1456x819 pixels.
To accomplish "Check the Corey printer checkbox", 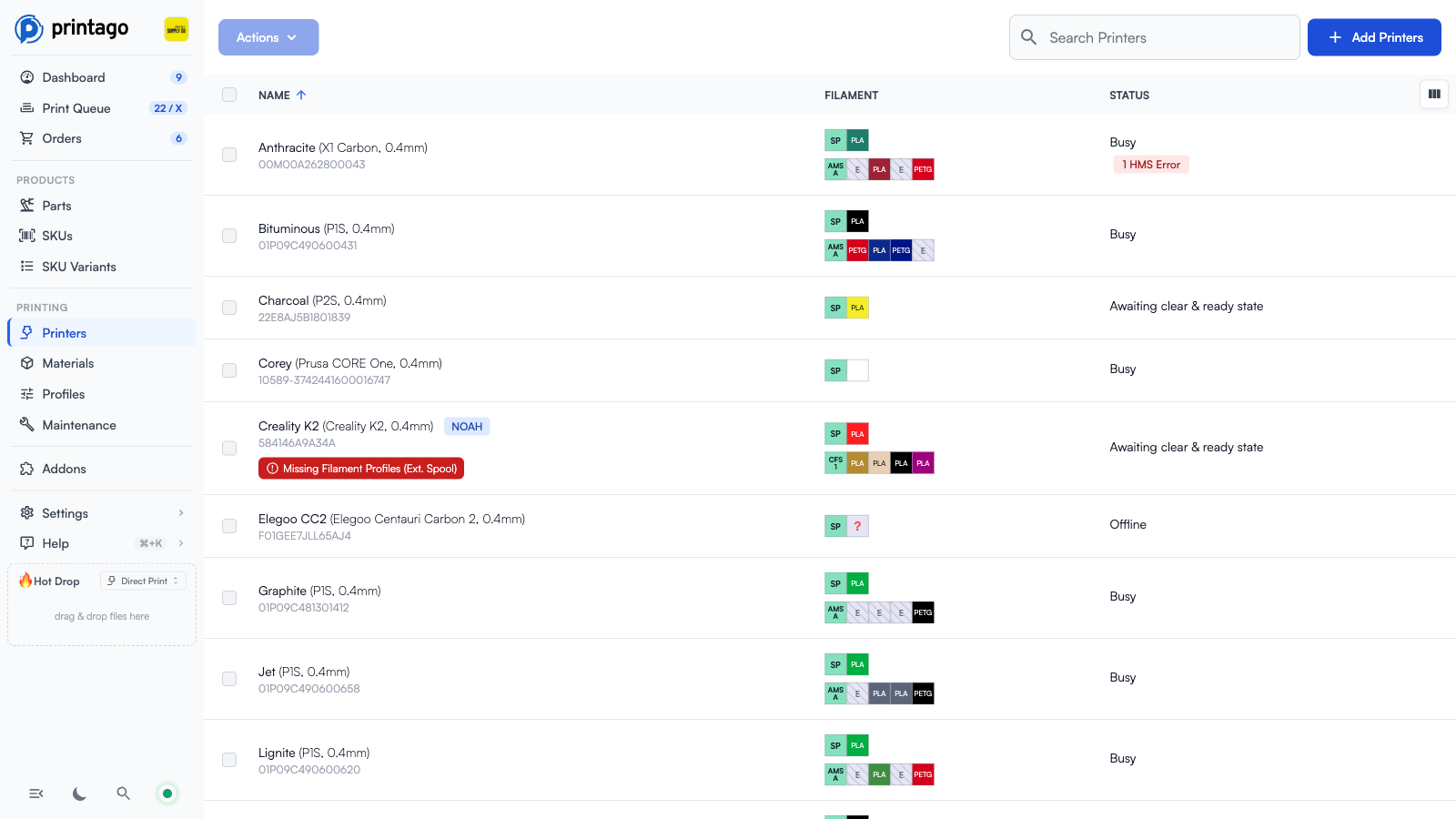I will tap(229, 370).
